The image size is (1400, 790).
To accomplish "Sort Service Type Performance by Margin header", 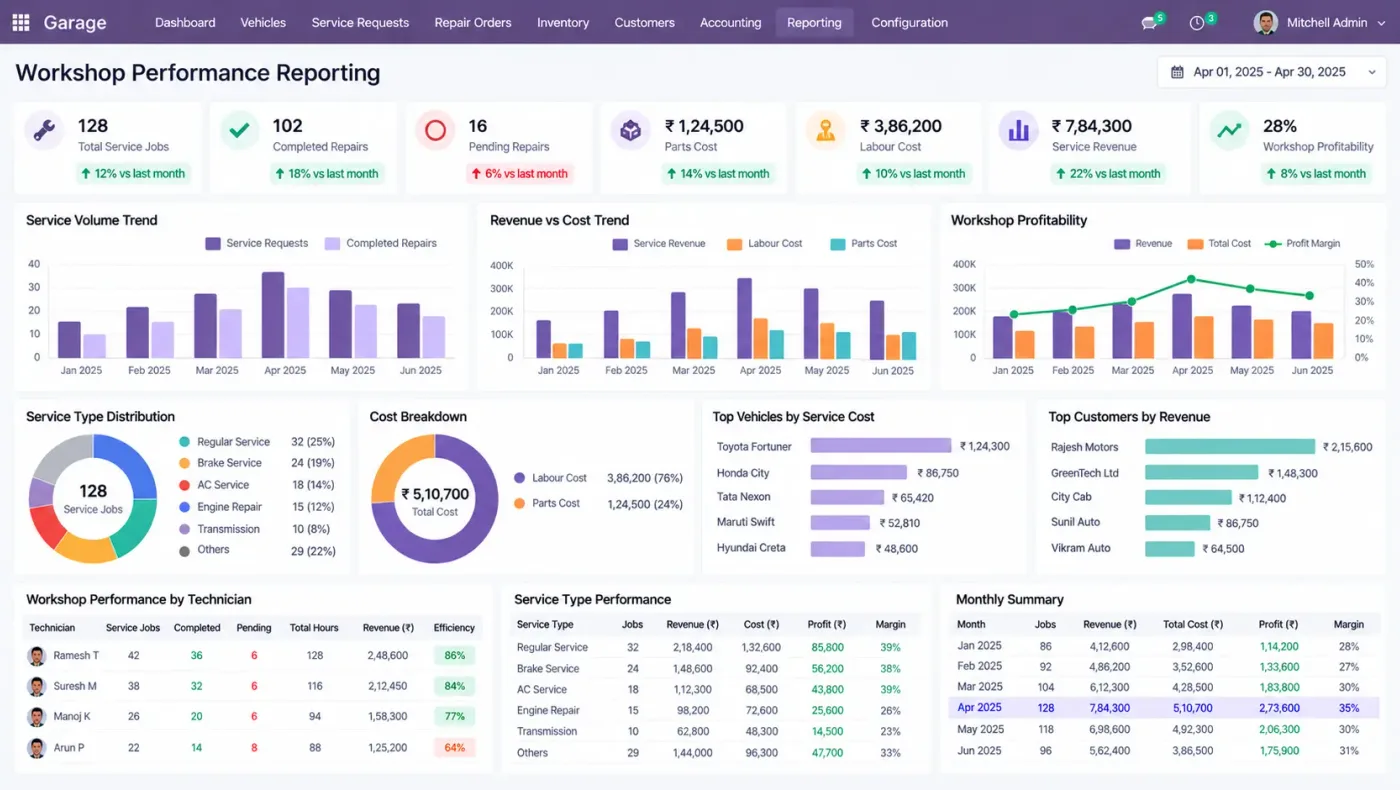I will (x=890, y=625).
